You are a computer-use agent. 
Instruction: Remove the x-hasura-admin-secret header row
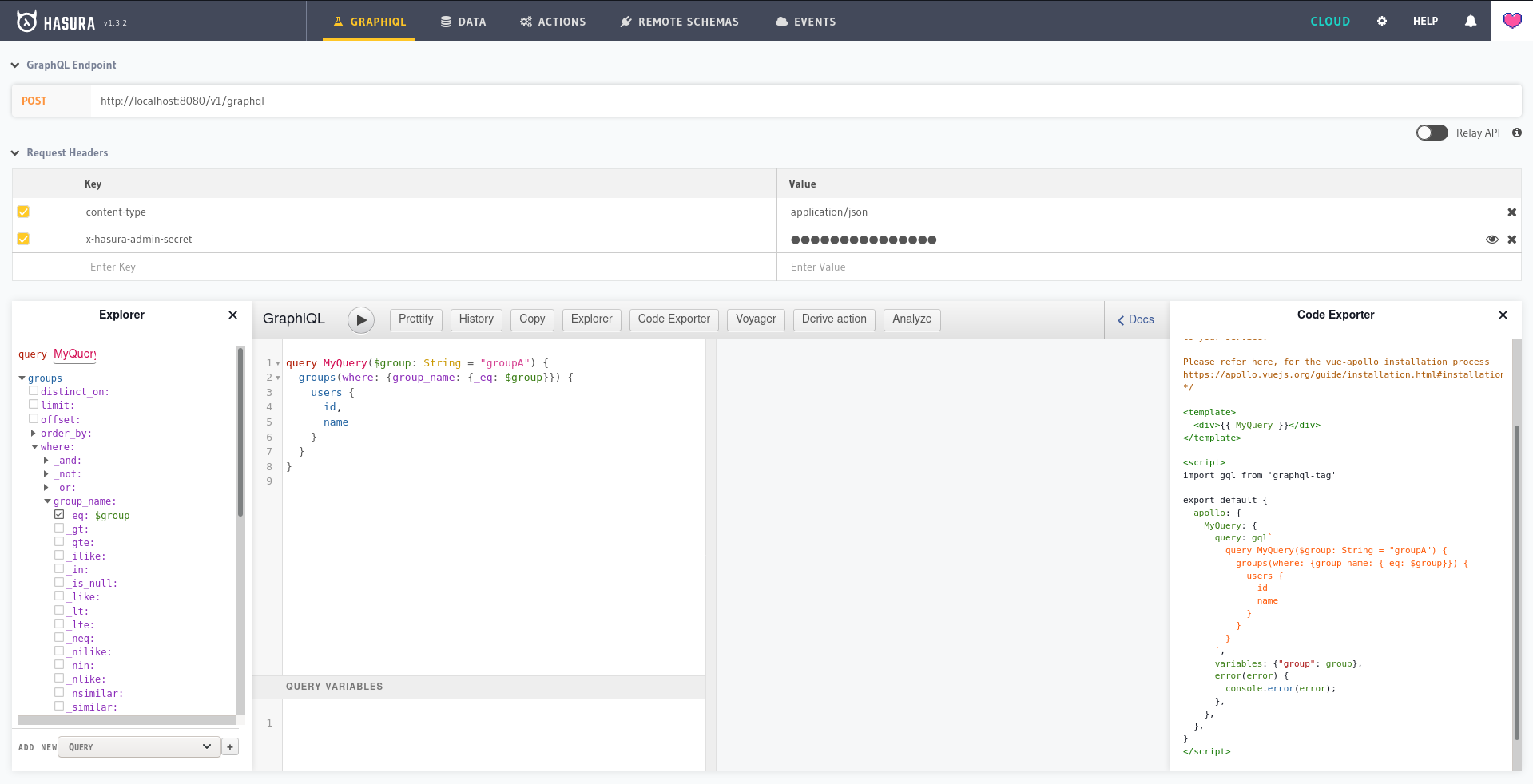tap(1511, 240)
